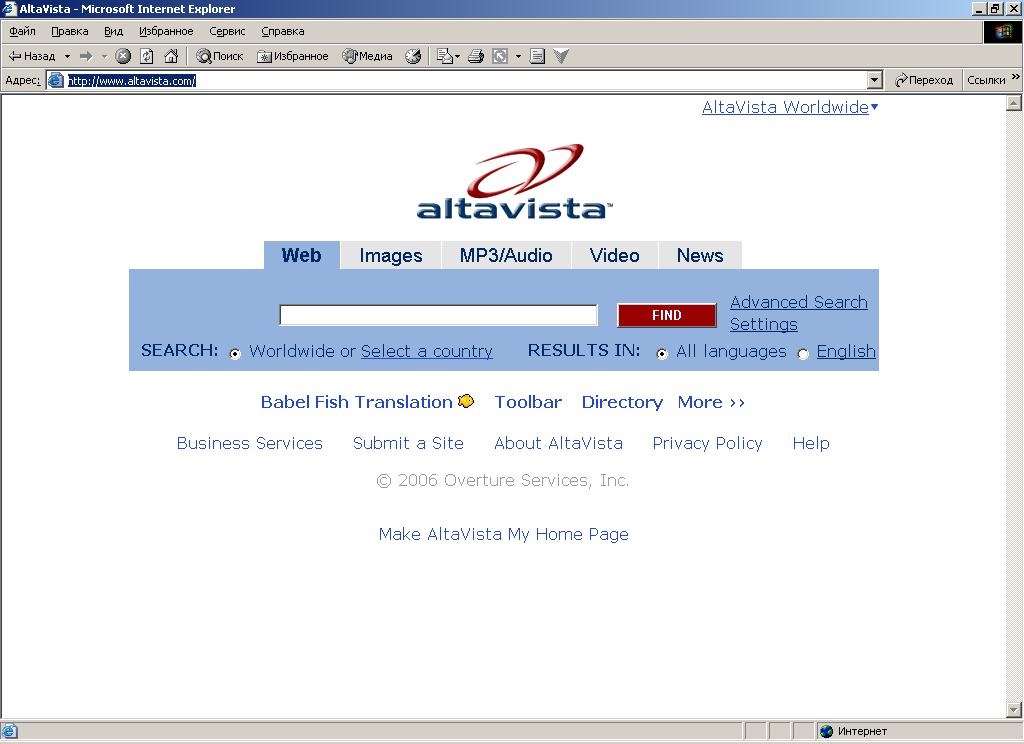This screenshot has height=744, width=1024.
Task: Switch to the Images tab
Action: coord(391,255)
